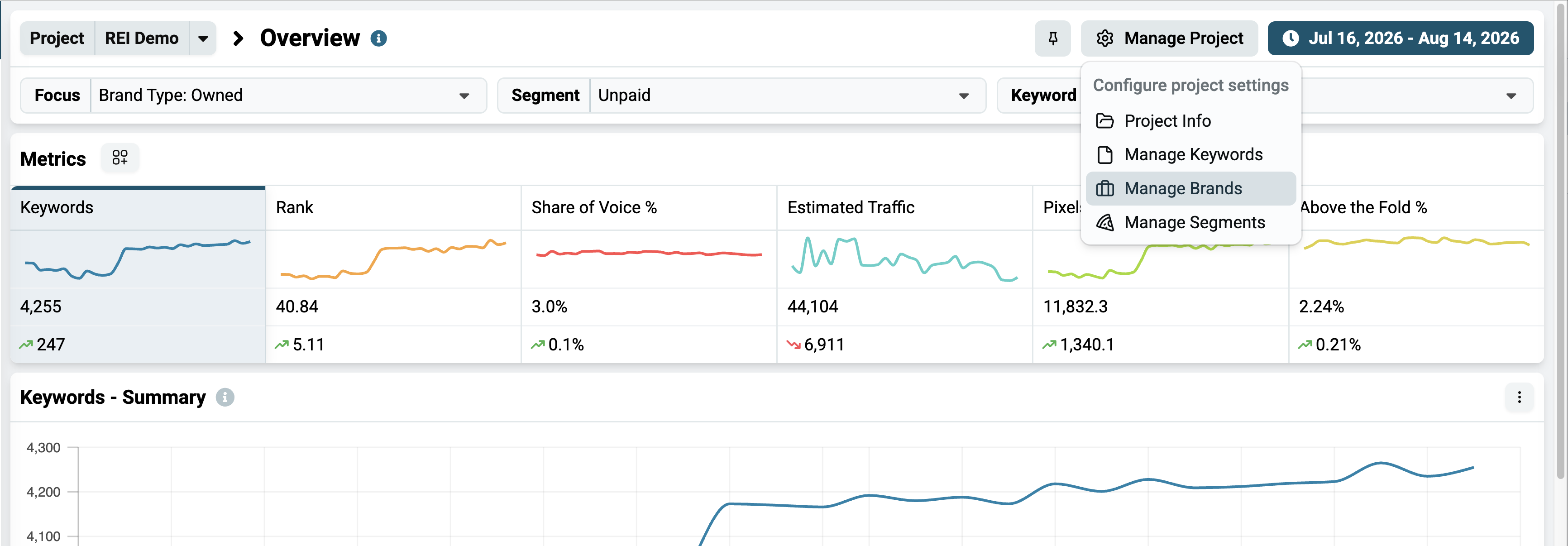Select the Share of Voice % metric

(x=649, y=275)
